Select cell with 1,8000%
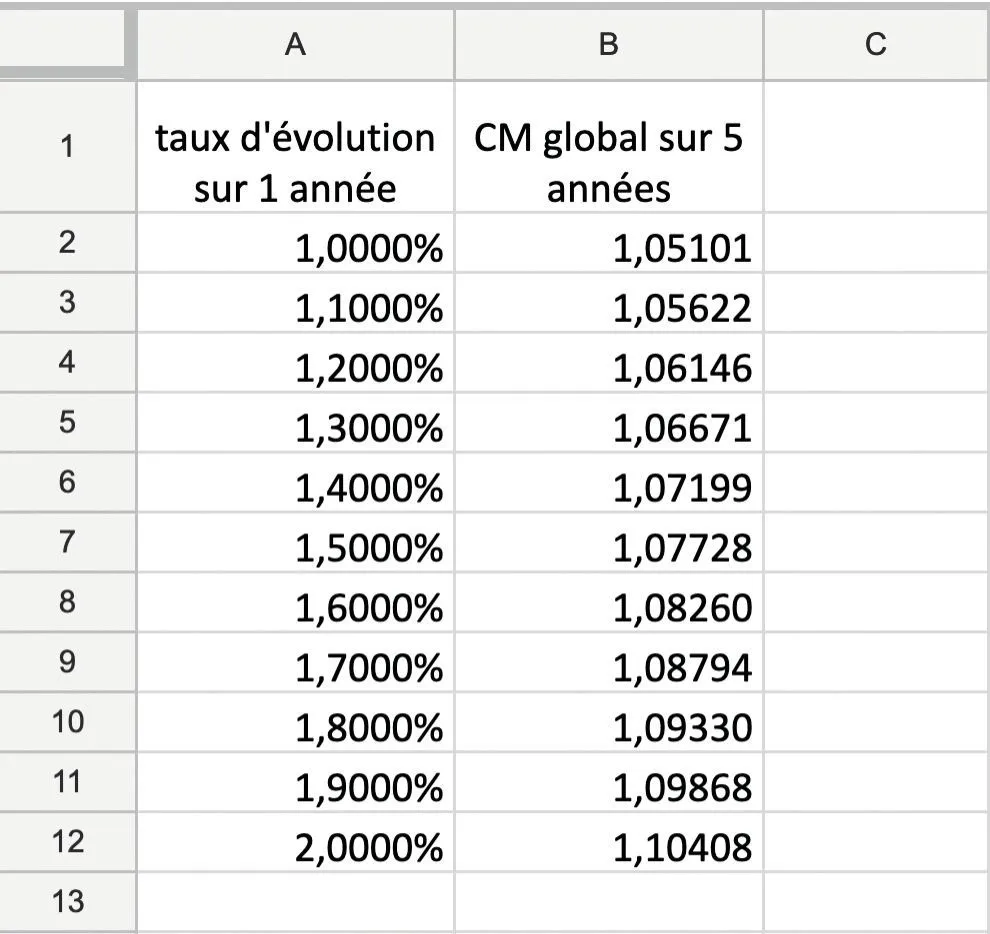The image size is (990, 934). point(295,722)
